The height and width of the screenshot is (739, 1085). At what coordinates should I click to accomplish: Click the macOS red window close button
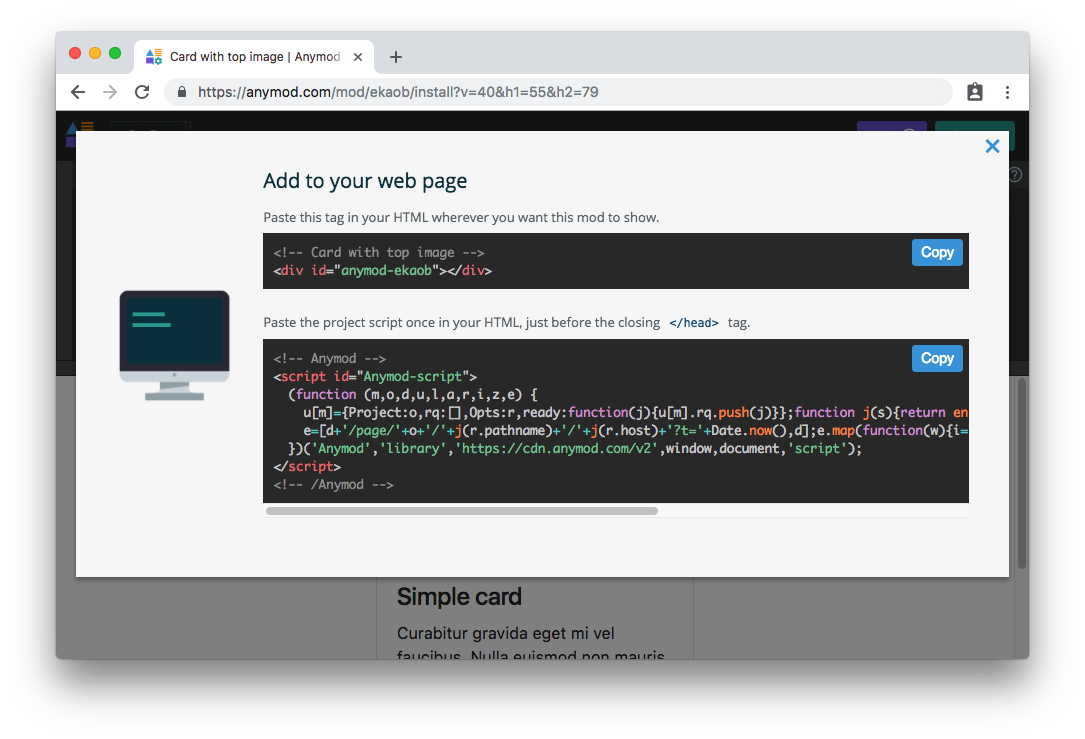coord(75,53)
